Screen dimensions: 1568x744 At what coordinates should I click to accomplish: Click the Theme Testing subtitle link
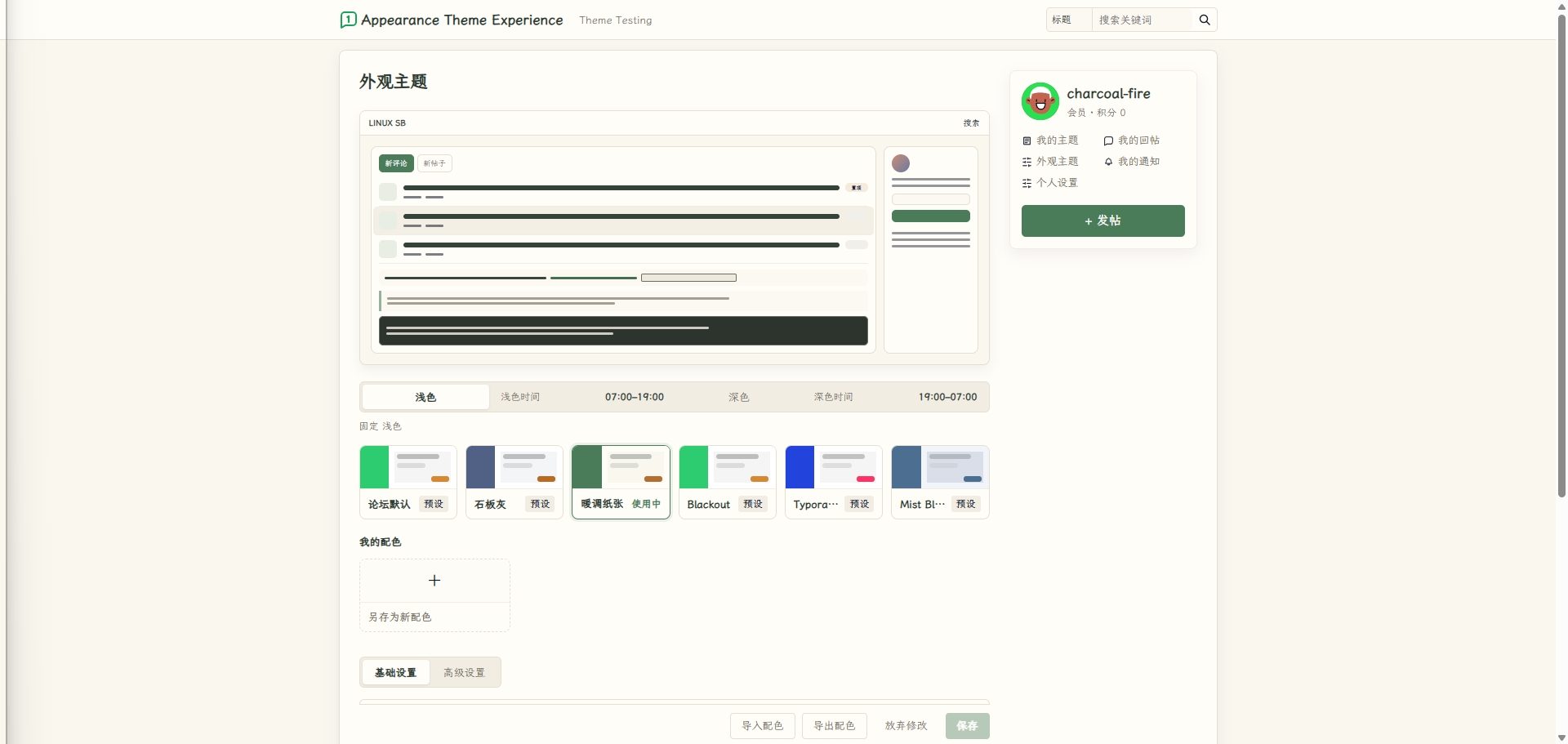pos(616,20)
